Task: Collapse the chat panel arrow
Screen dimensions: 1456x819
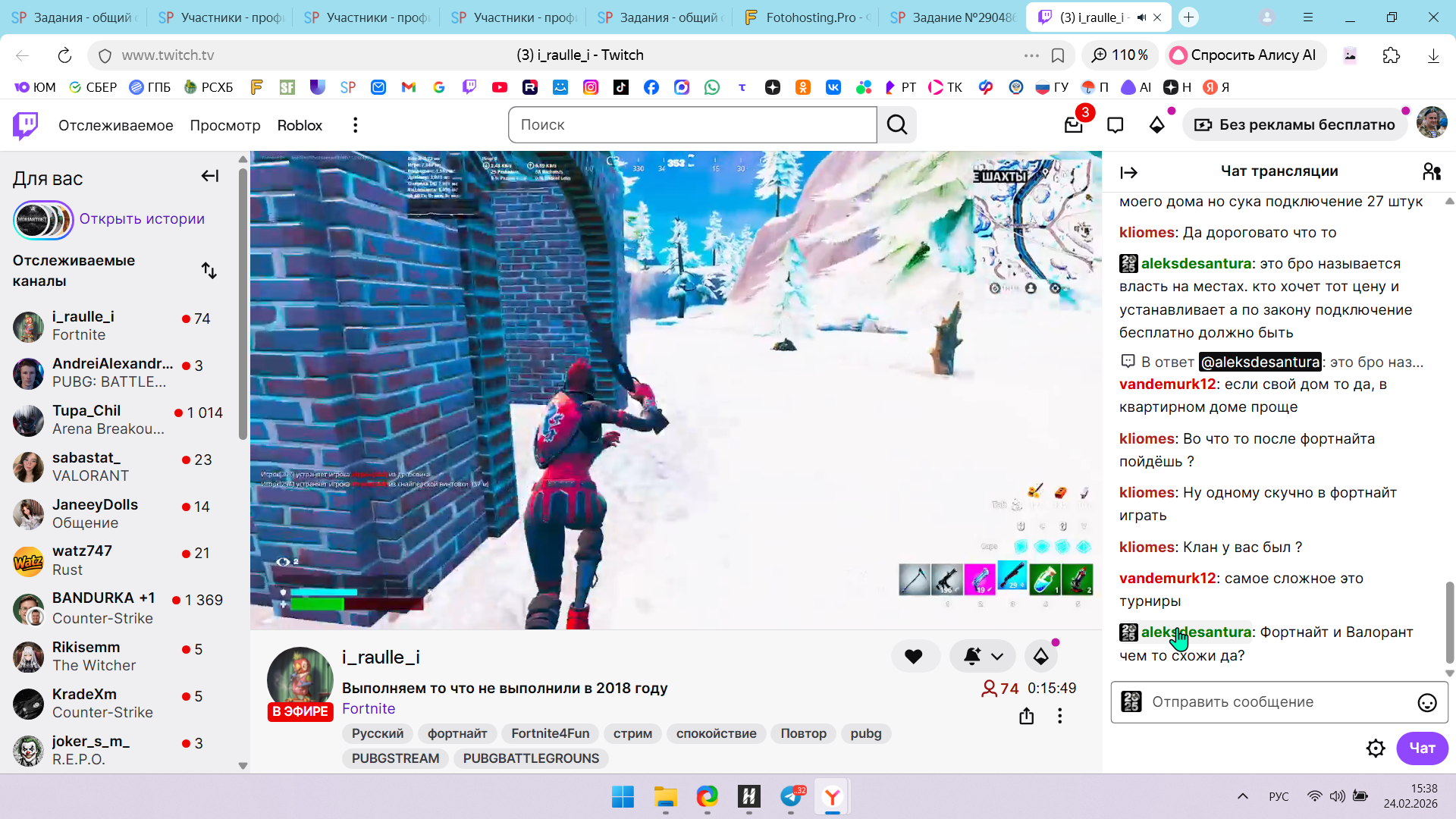Action: click(1128, 172)
